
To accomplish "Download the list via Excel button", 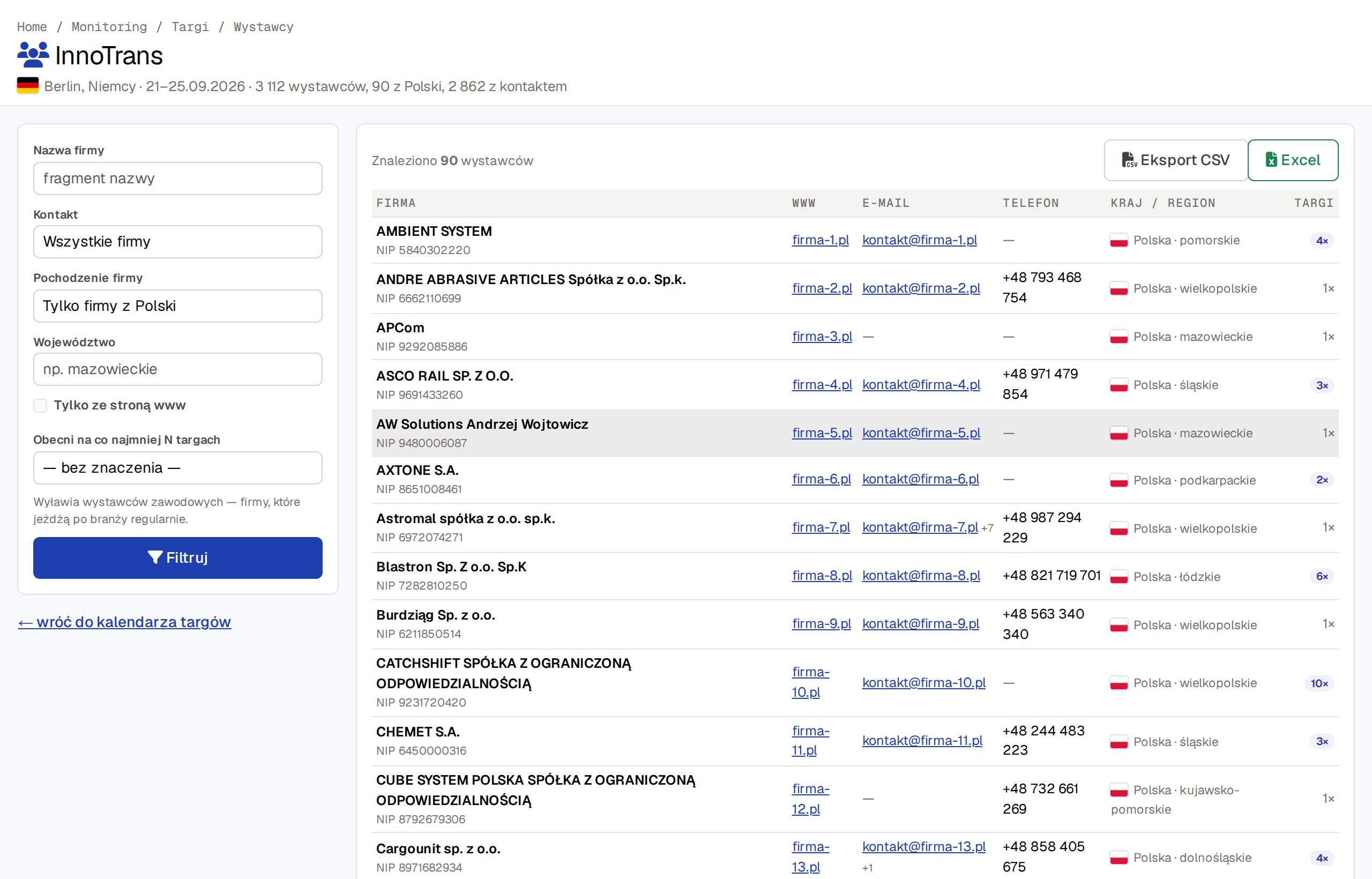I will click(x=1293, y=160).
